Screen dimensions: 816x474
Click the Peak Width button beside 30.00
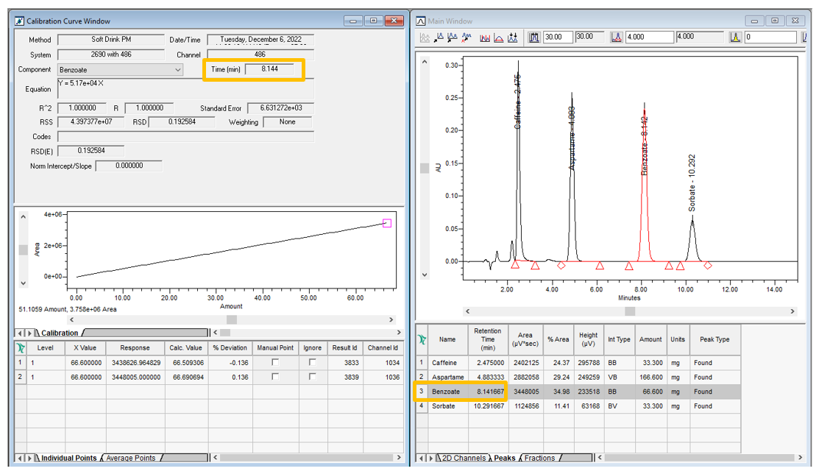click(534, 37)
